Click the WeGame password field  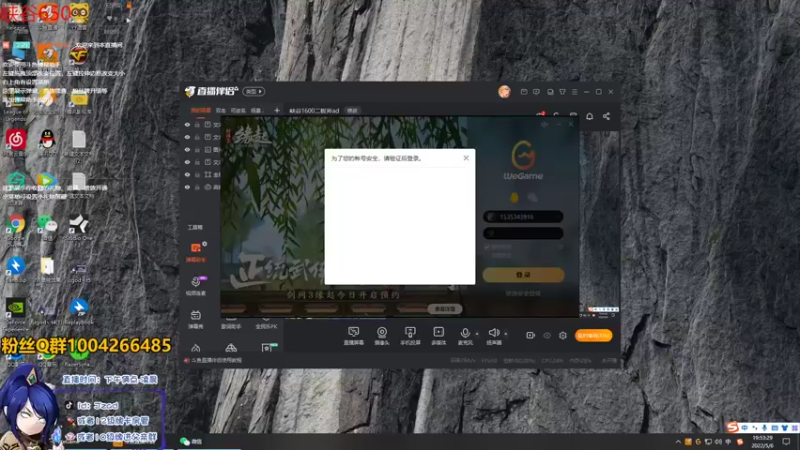(523, 234)
